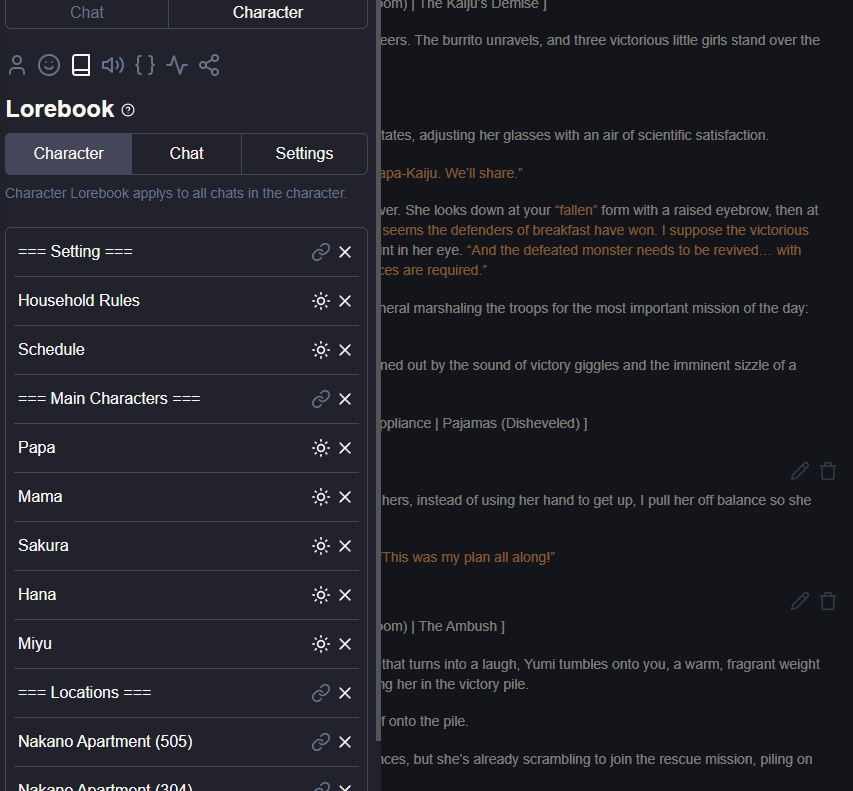Toggle always-active sun icon for Mama

pos(321,497)
